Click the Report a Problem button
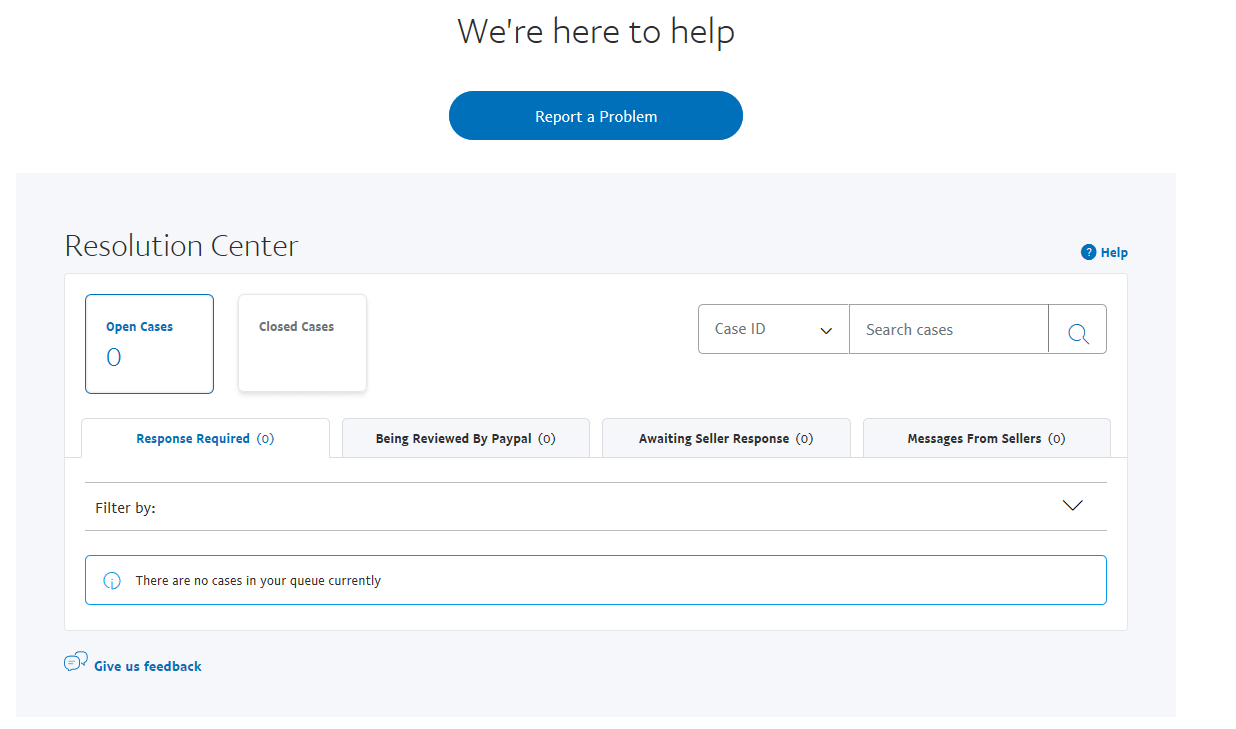1236x729 pixels. coord(595,115)
